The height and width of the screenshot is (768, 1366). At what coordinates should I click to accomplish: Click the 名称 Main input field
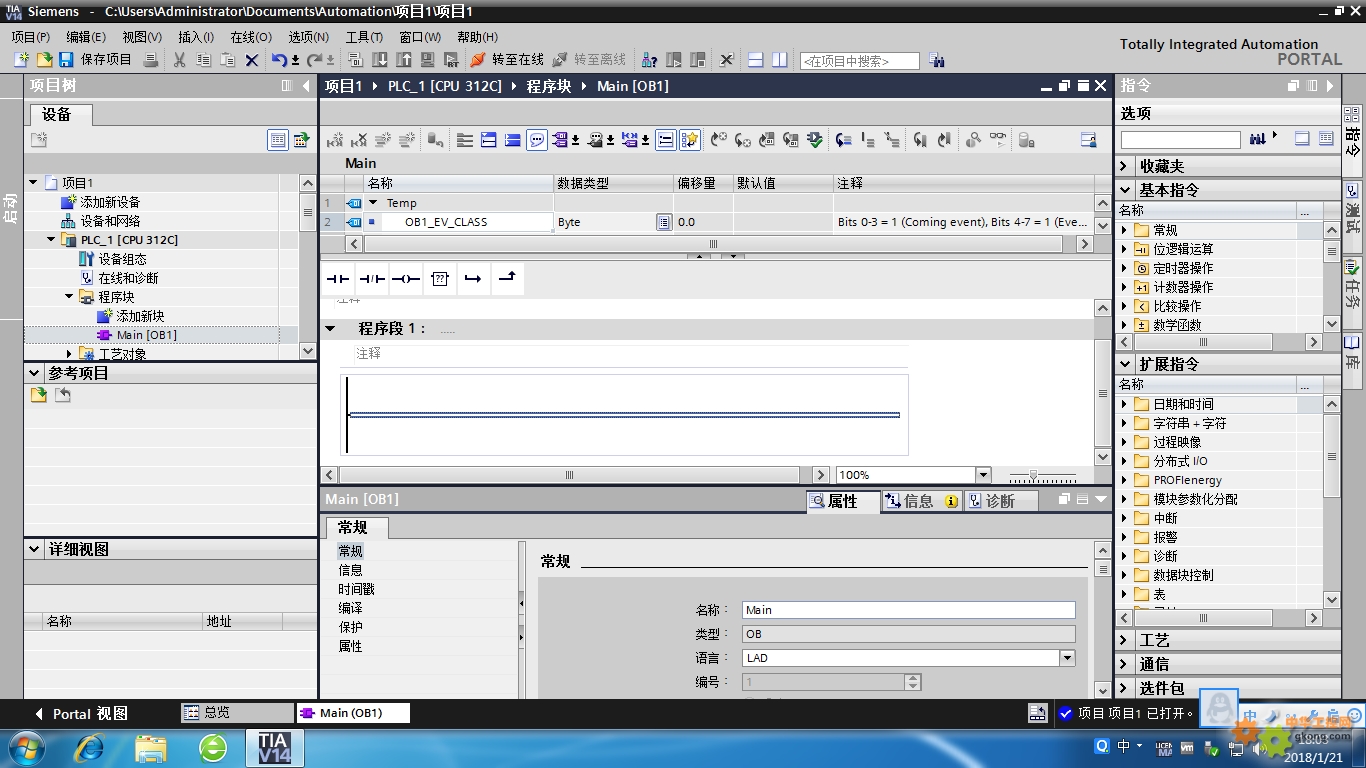tap(909, 610)
